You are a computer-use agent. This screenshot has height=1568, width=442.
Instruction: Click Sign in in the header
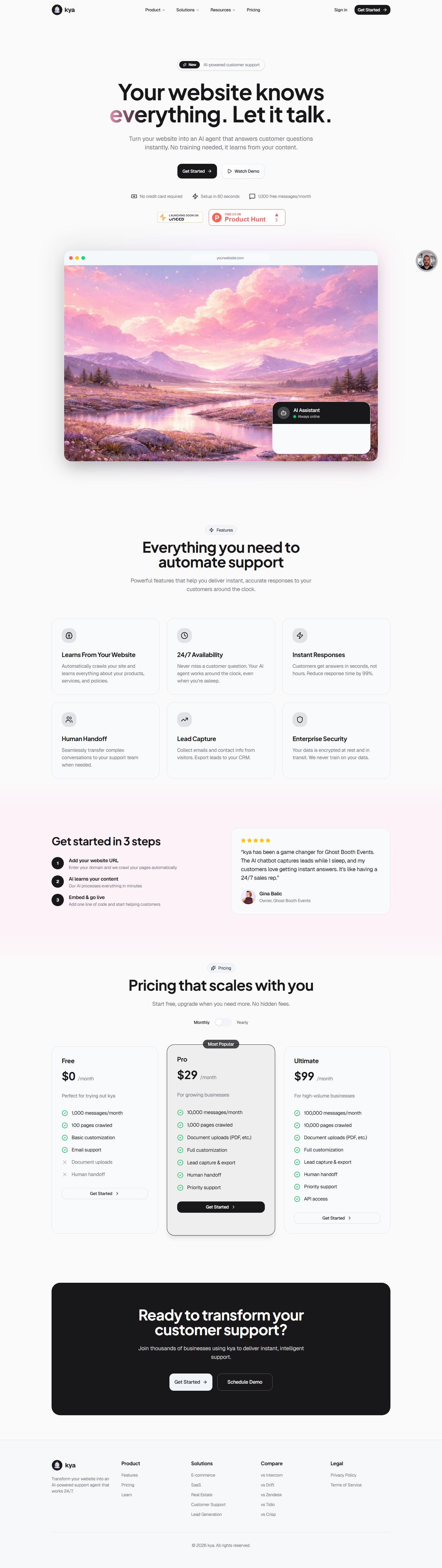(x=340, y=10)
